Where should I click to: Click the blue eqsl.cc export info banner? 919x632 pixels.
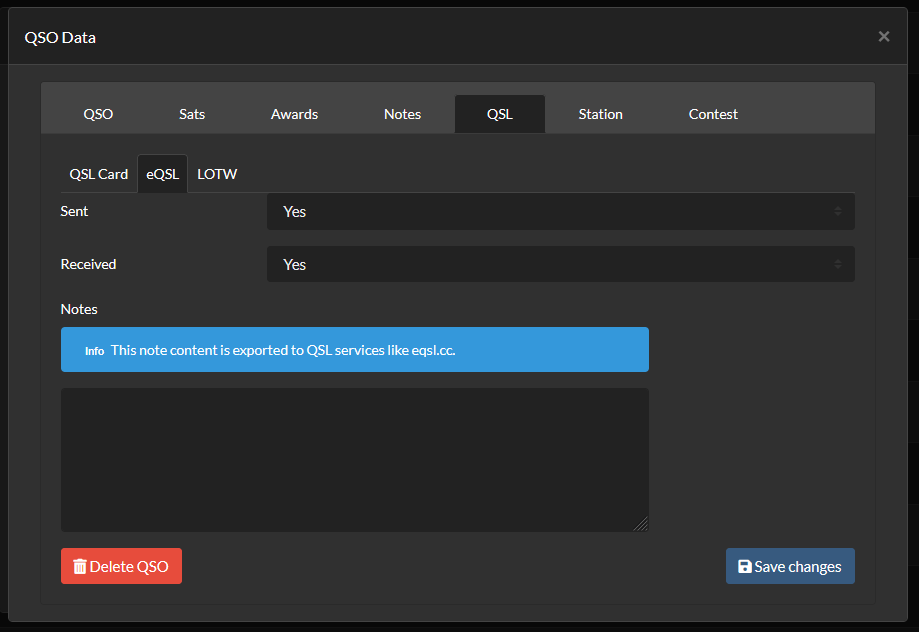355,349
